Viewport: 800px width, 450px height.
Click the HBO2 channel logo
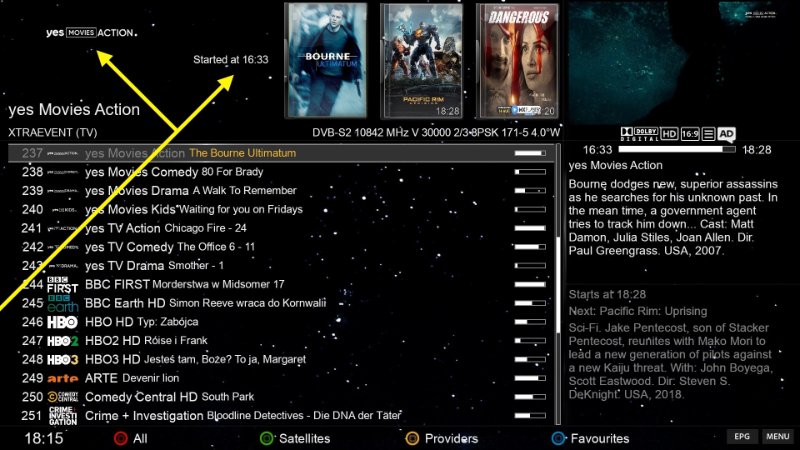point(62,341)
